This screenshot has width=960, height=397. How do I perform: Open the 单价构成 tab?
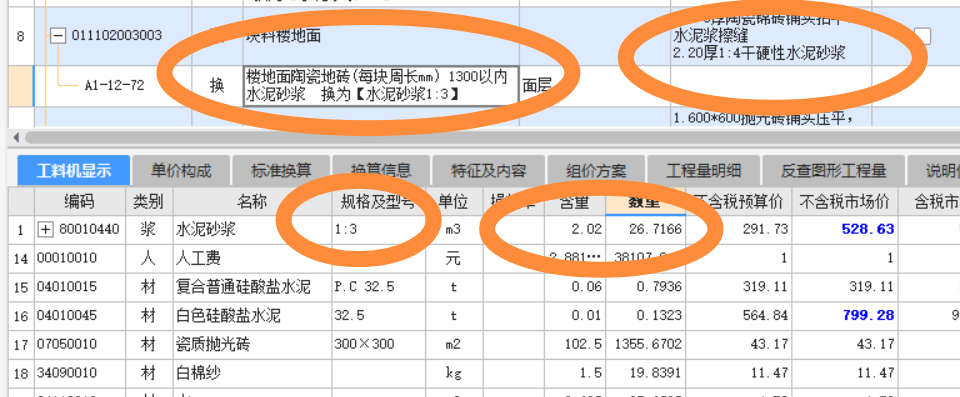click(x=181, y=170)
